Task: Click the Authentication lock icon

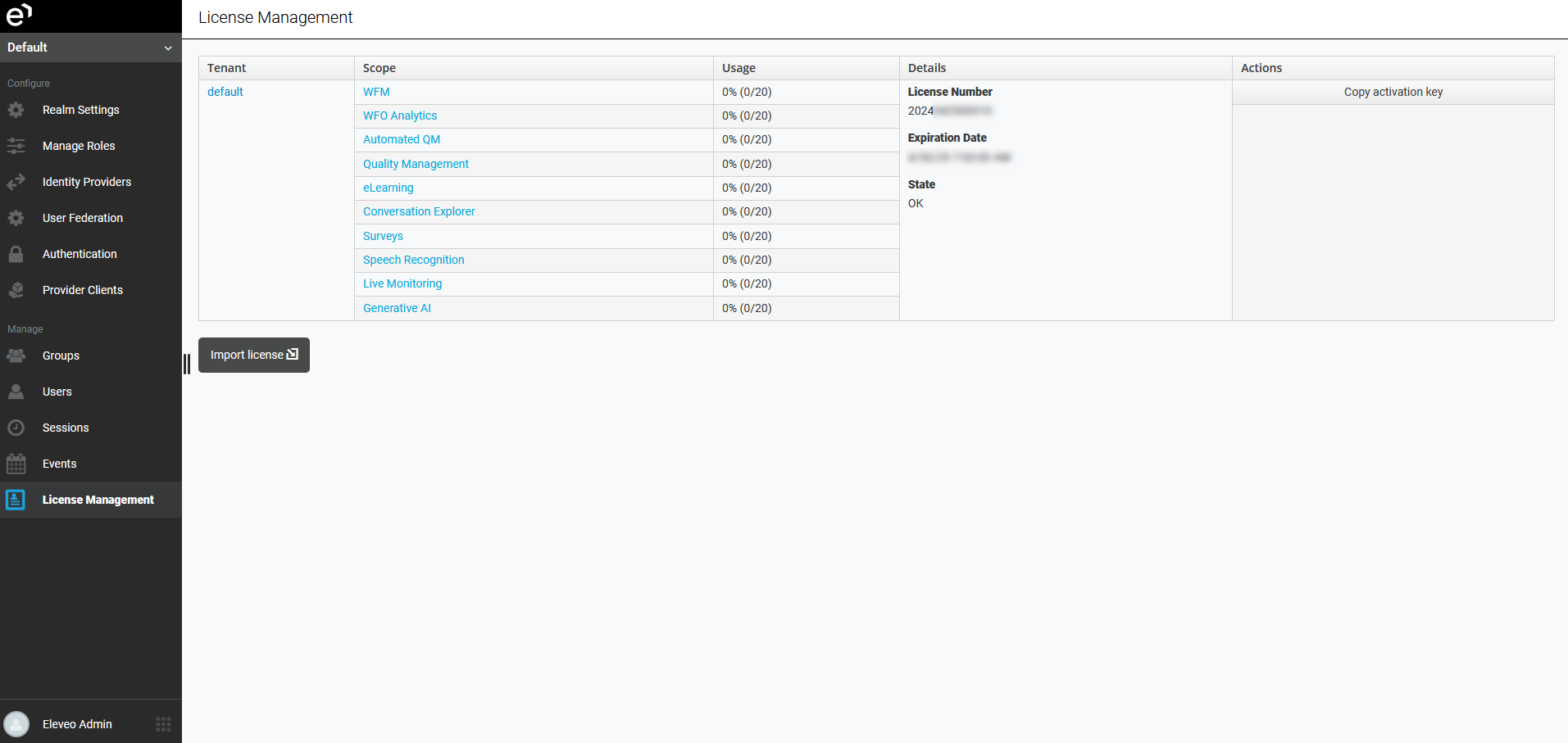Action: [16, 254]
